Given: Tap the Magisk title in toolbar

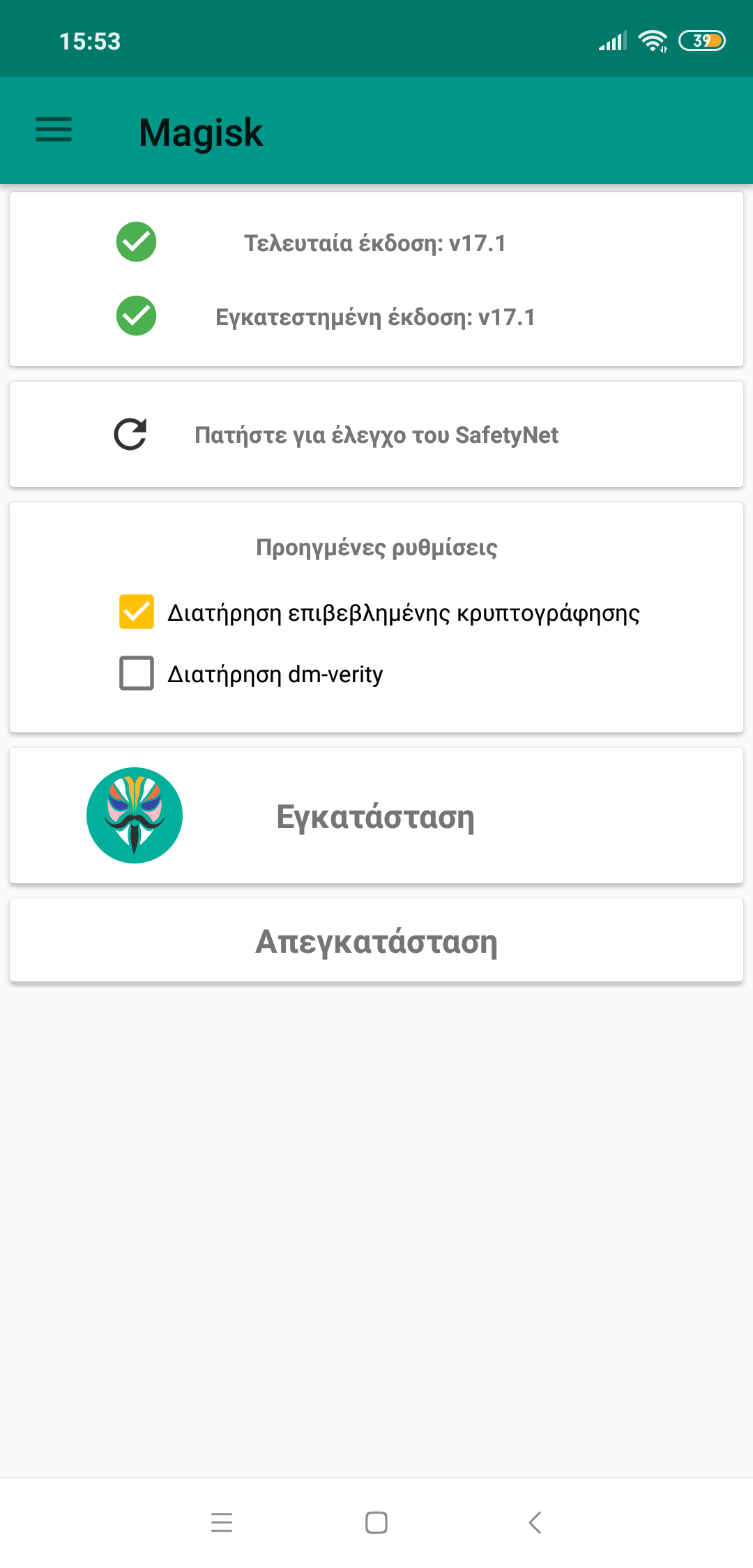Looking at the screenshot, I should pyautogui.click(x=201, y=133).
